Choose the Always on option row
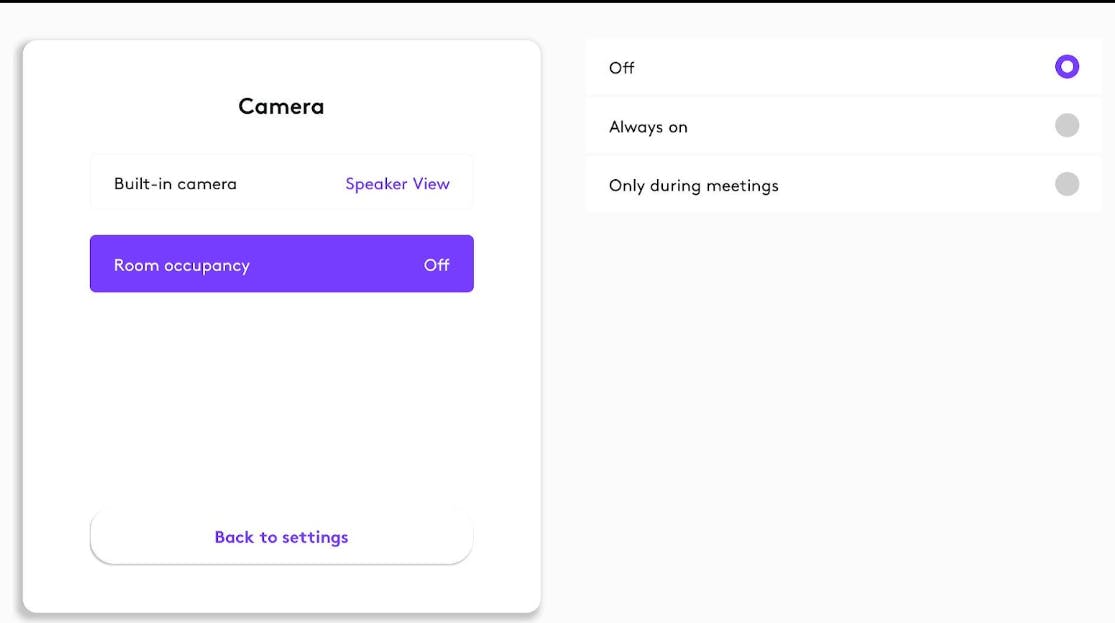The width and height of the screenshot is (1115, 623). (842, 126)
